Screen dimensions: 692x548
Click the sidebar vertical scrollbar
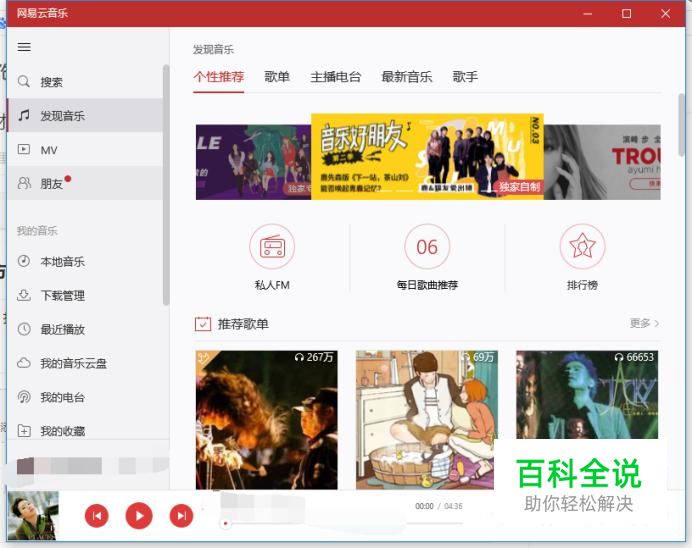[x=166, y=185]
